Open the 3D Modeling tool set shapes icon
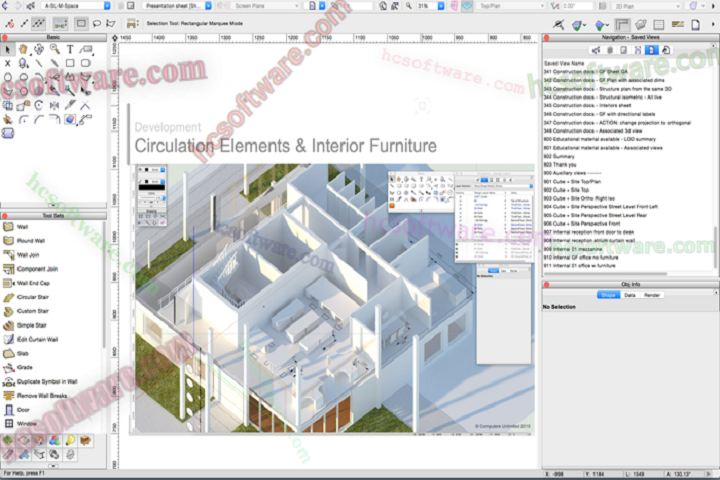Image resolution: width=720 pixels, height=480 pixels. pyautogui.click(x=54, y=440)
